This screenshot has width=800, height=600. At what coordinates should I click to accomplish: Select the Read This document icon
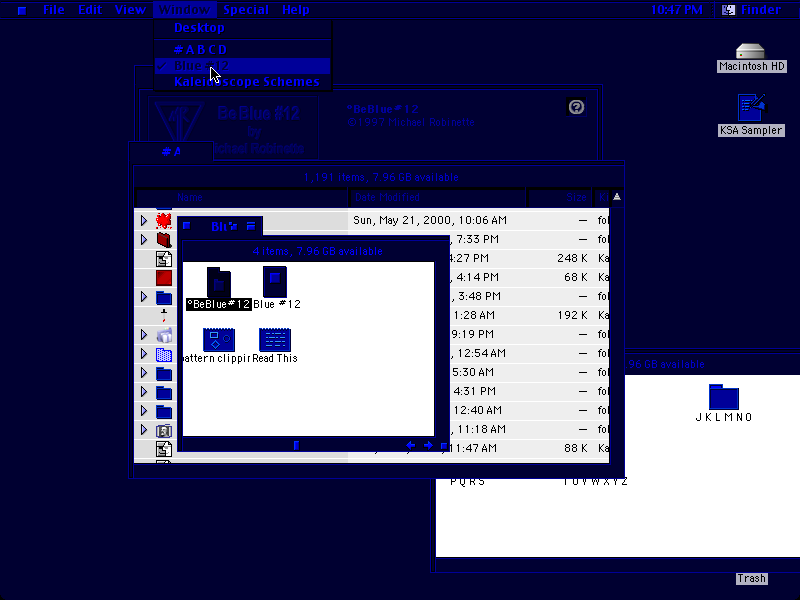[x=275, y=339]
